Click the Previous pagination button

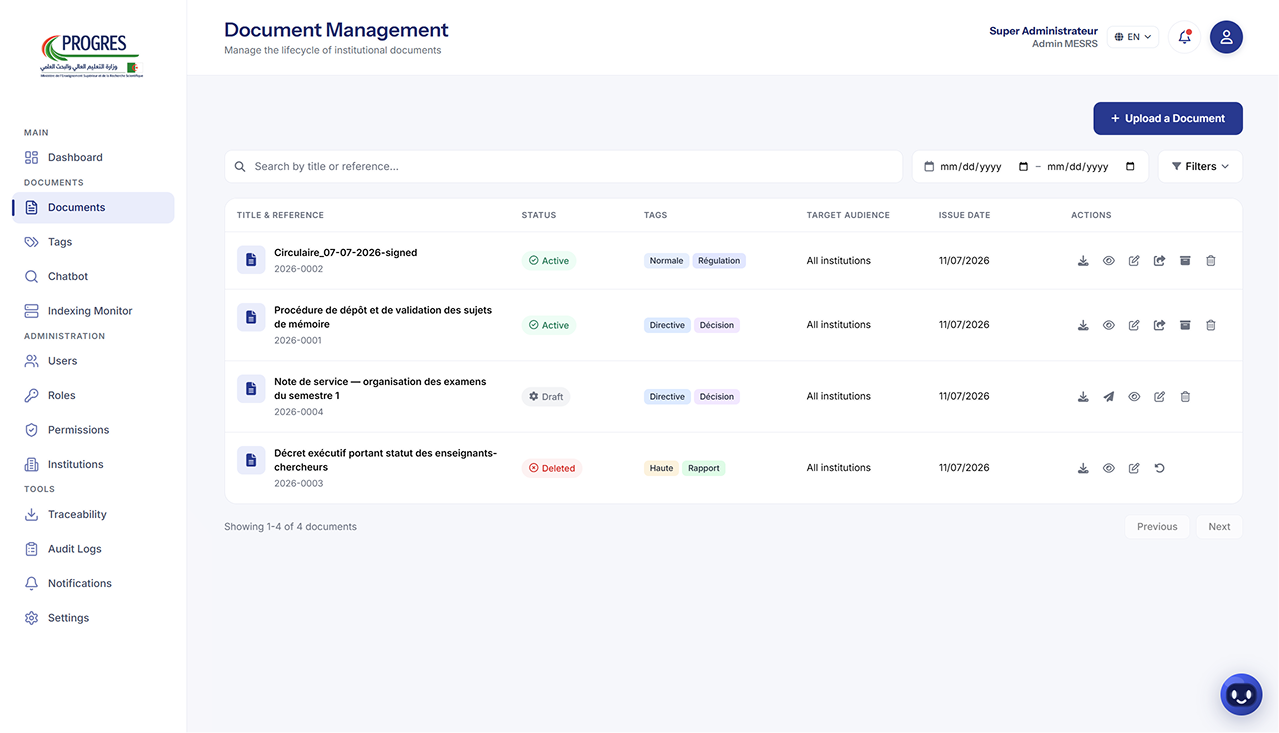pos(1157,527)
